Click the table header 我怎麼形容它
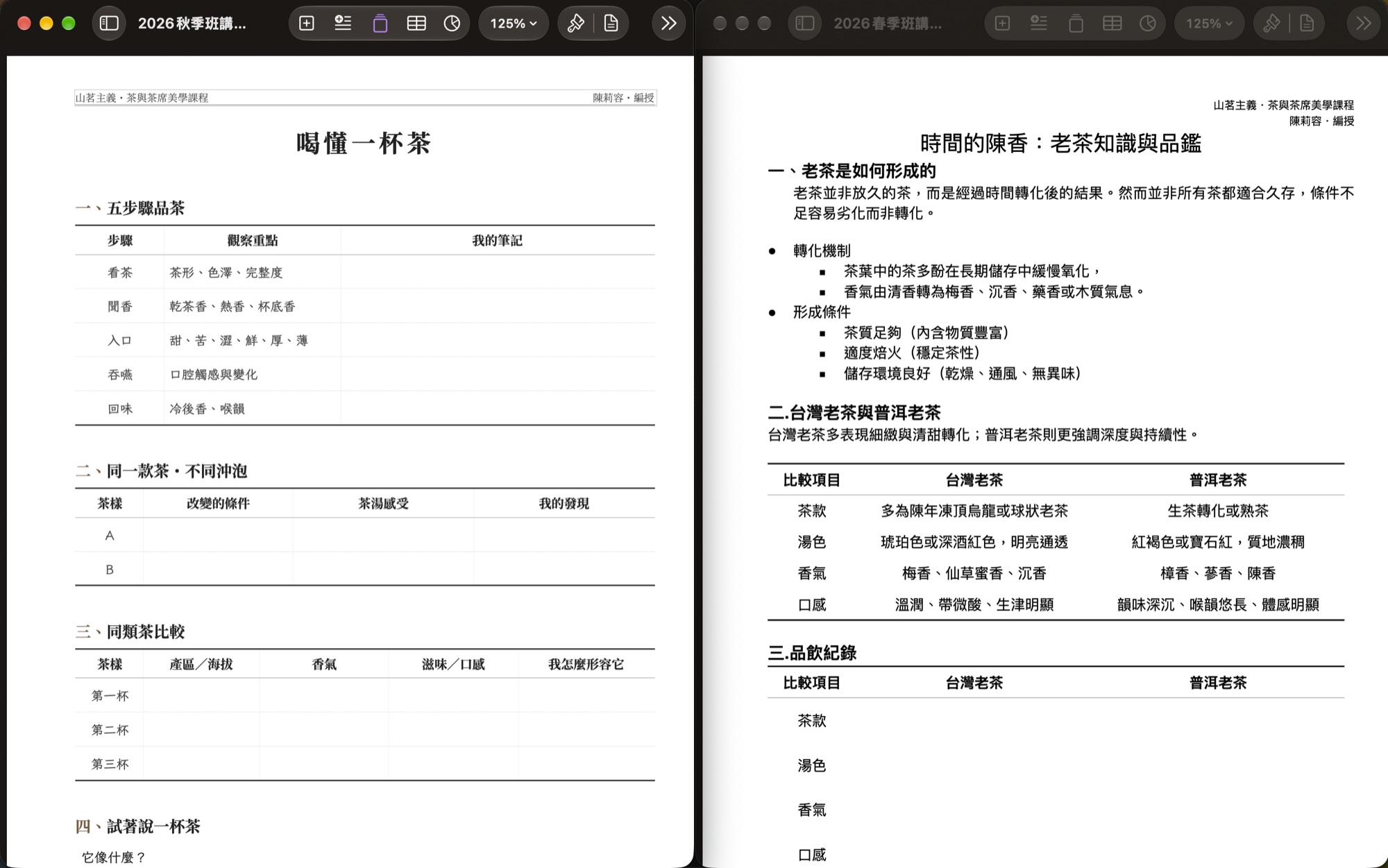Screen dimensions: 1388x868 pyautogui.click(x=586, y=665)
